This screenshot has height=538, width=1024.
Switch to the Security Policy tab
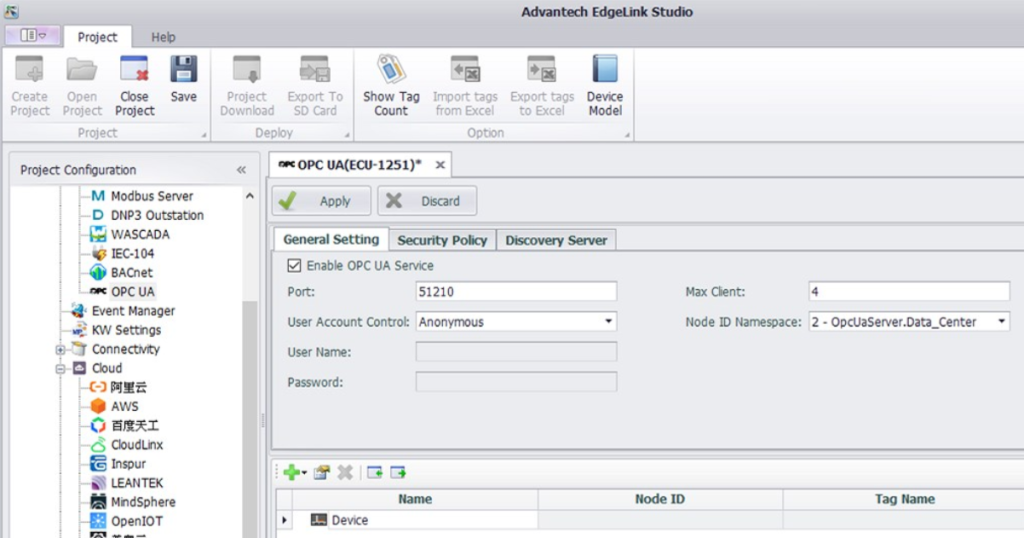(442, 240)
